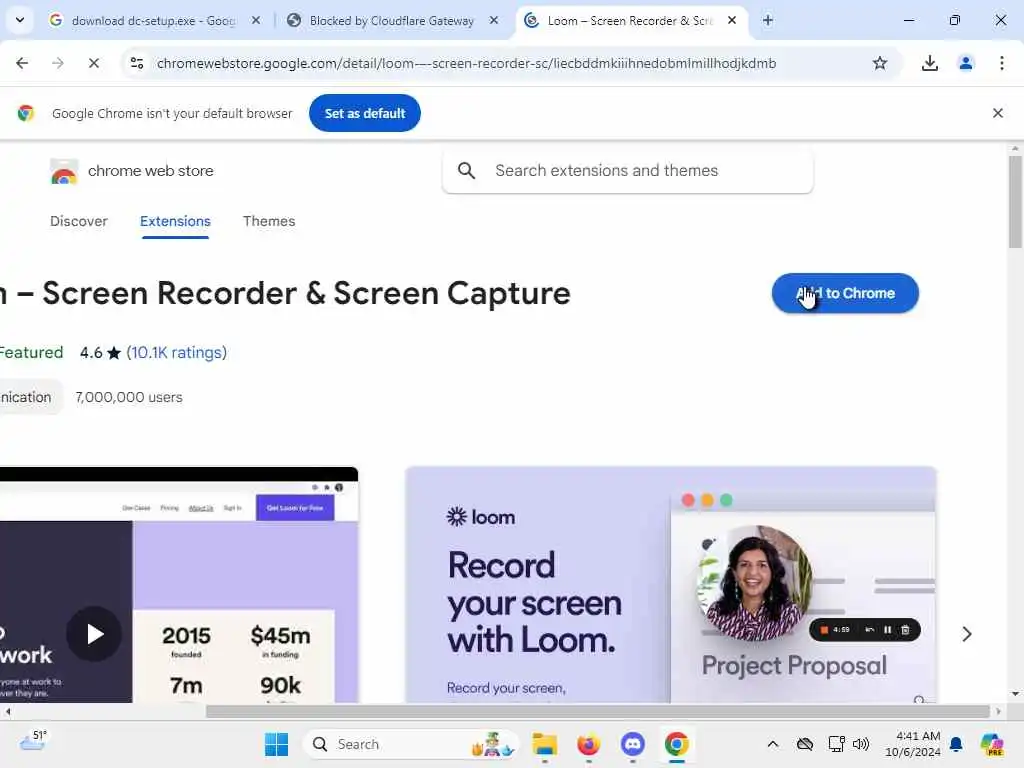1024x768 pixels.
Task: Switch to the download dc-setup.exe Google tab
Action: coord(153,21)
